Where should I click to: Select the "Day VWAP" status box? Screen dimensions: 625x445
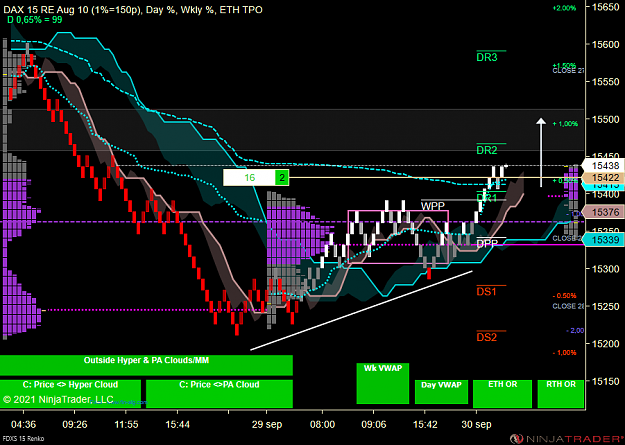[x=441, y=392]
